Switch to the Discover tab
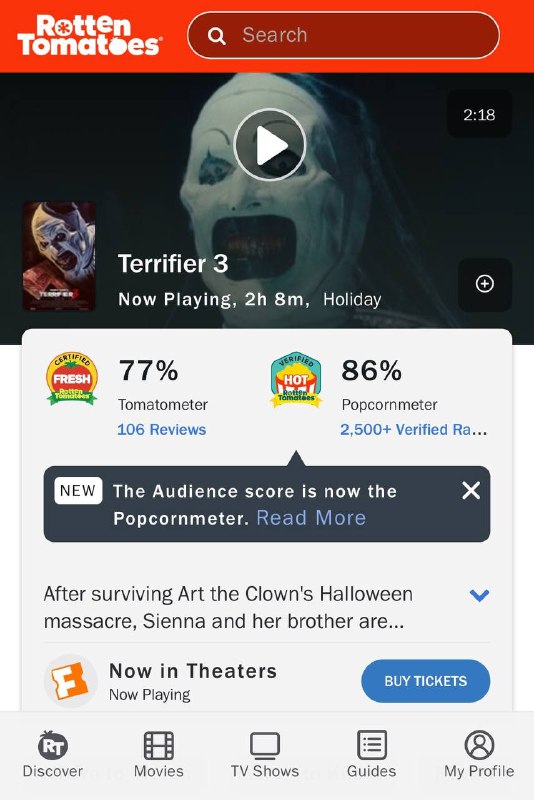 (53, 754)
